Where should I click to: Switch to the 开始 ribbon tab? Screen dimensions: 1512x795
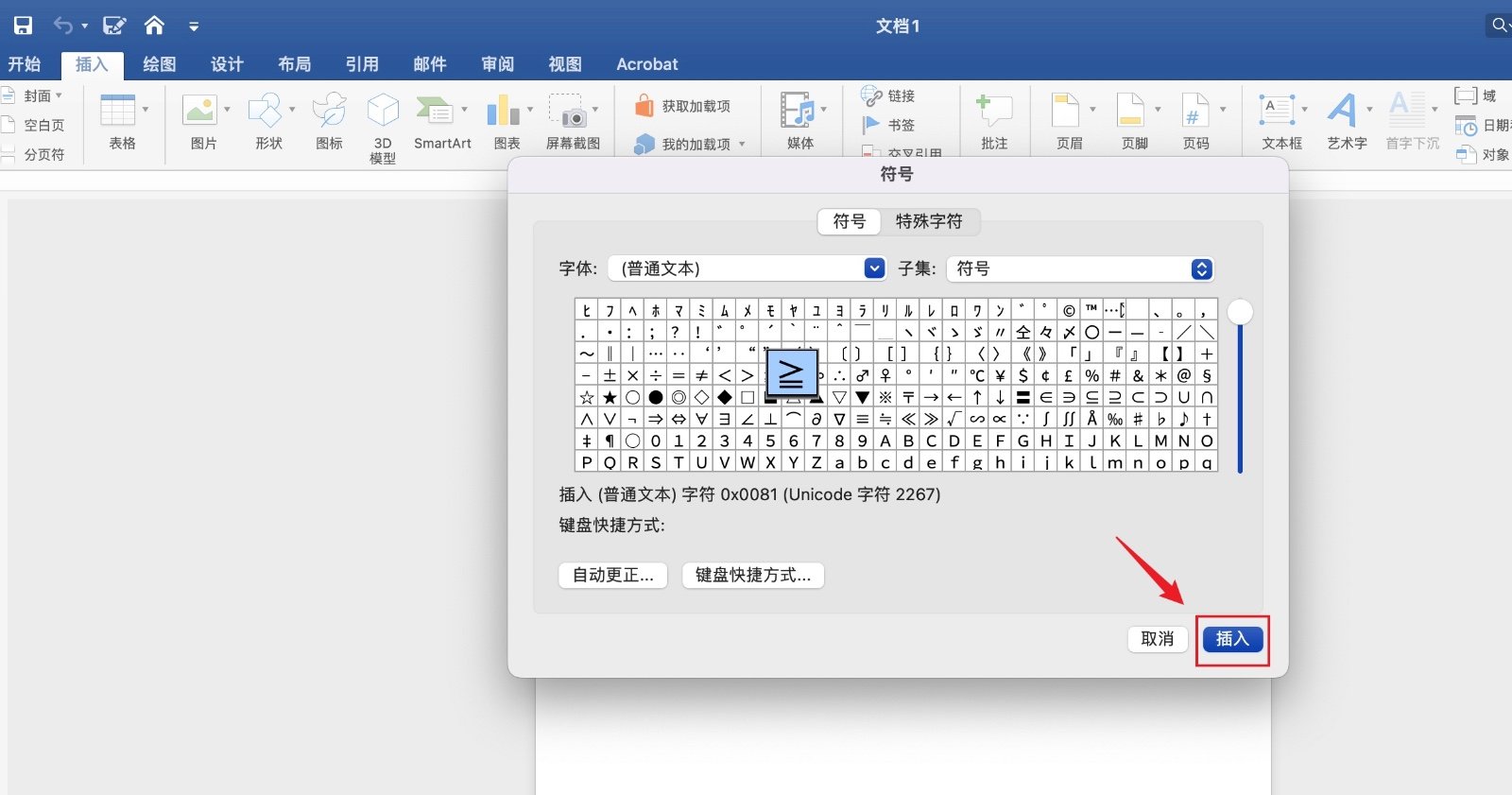(25, 64)
